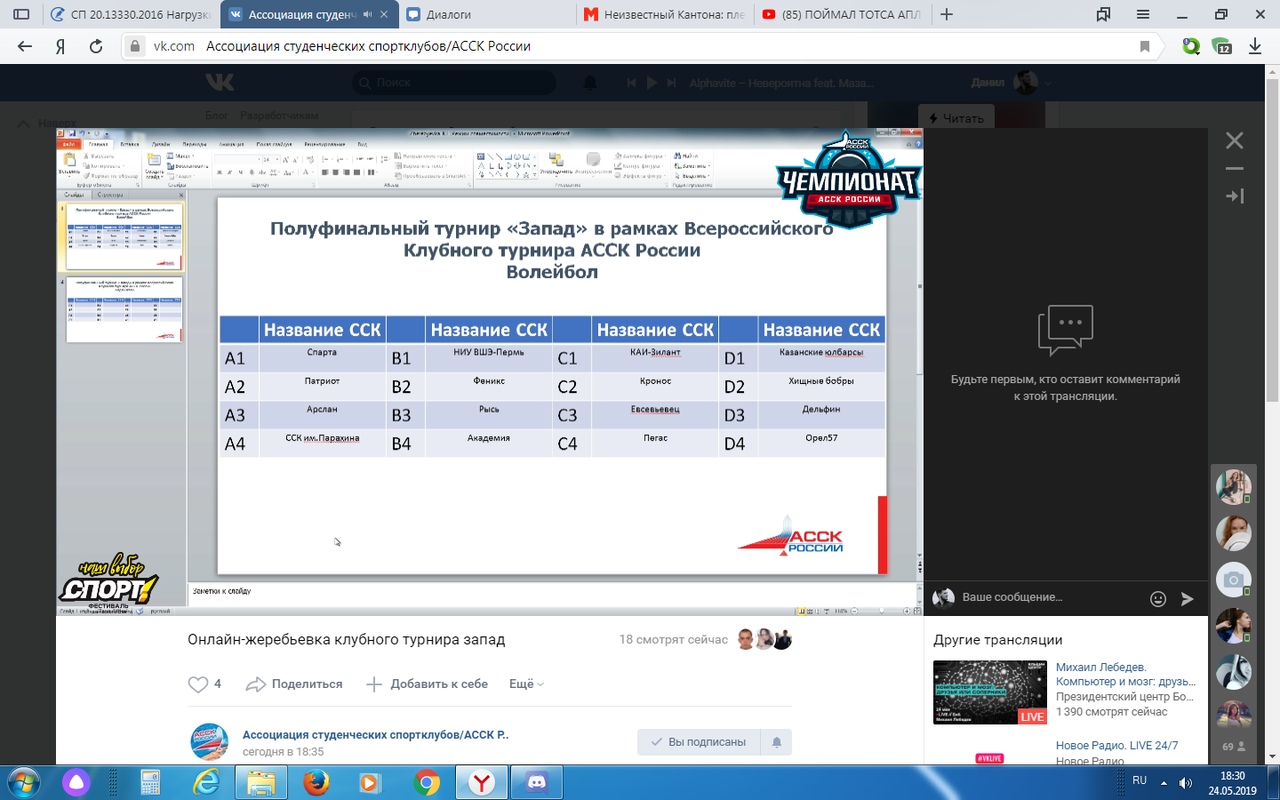The width and height of the screenshot is (1280, 800).
Task: Expand the Ещё dropdown menu
Action: pyautogui.click(x=526, y=685)
